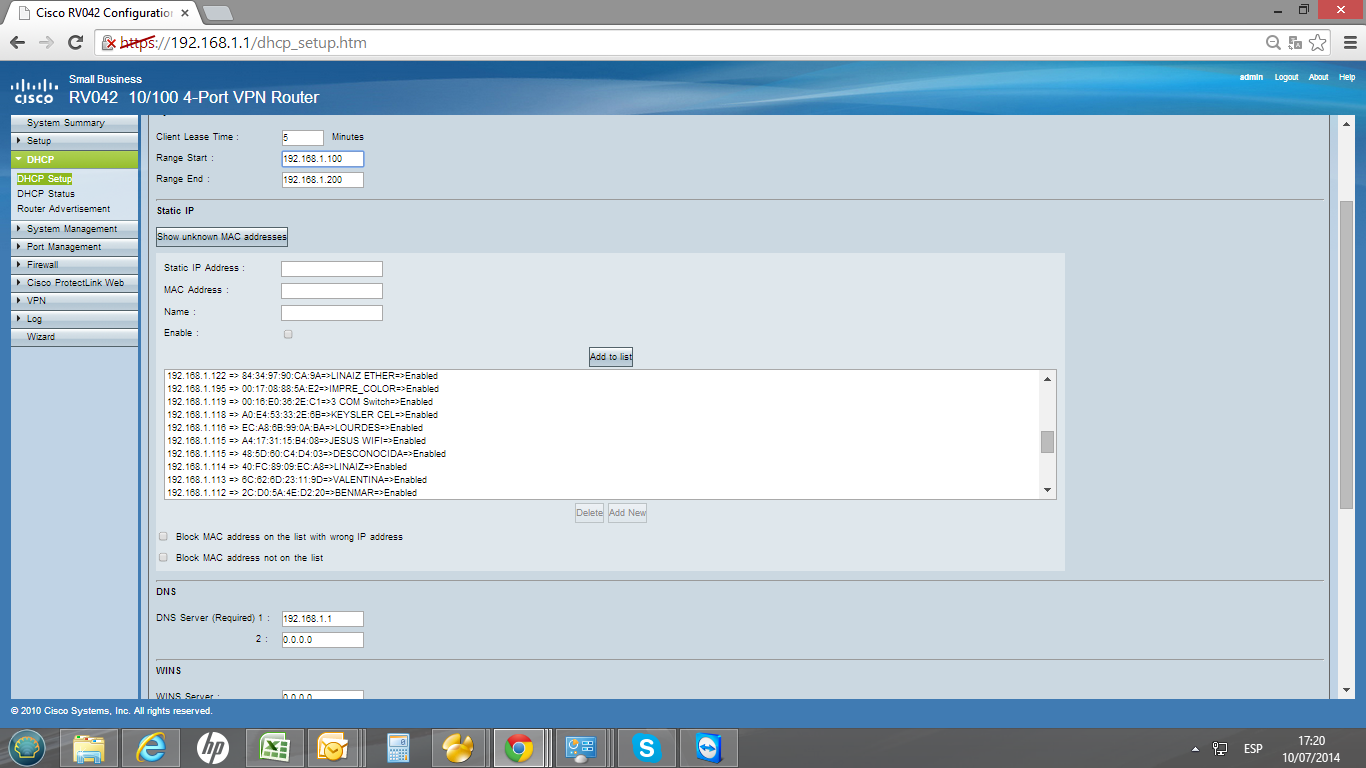Click the static IP list scrollbar thumb
Screen dimensions: 1366x768
pos(1047,442)
